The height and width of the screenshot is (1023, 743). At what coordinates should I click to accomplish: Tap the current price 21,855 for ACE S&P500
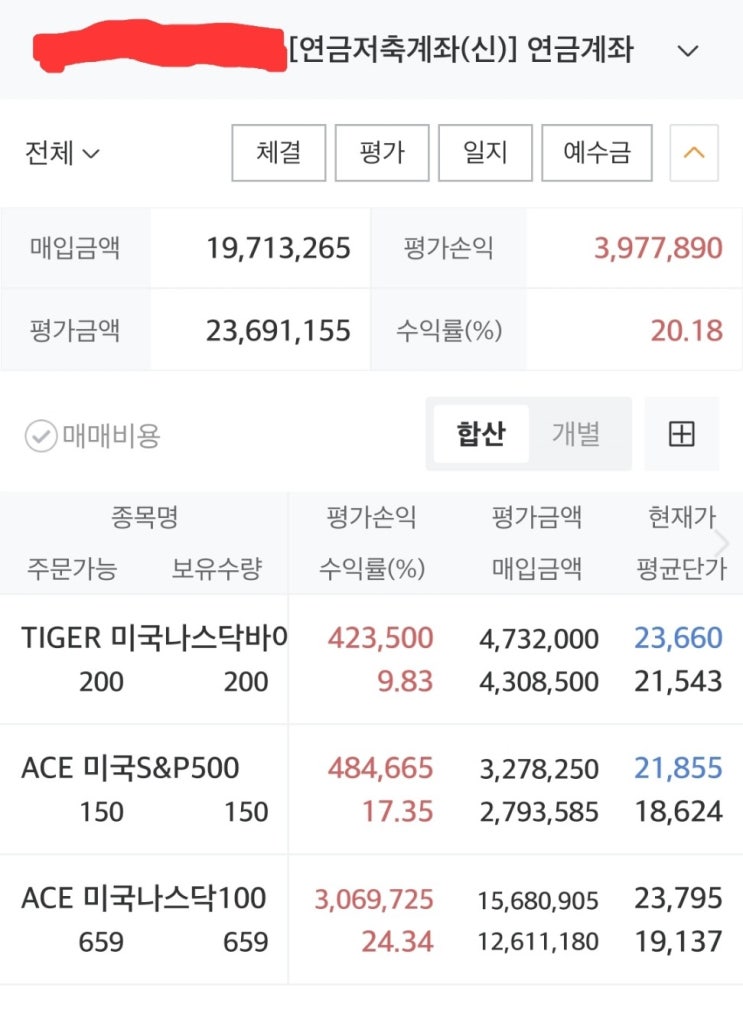678,768
